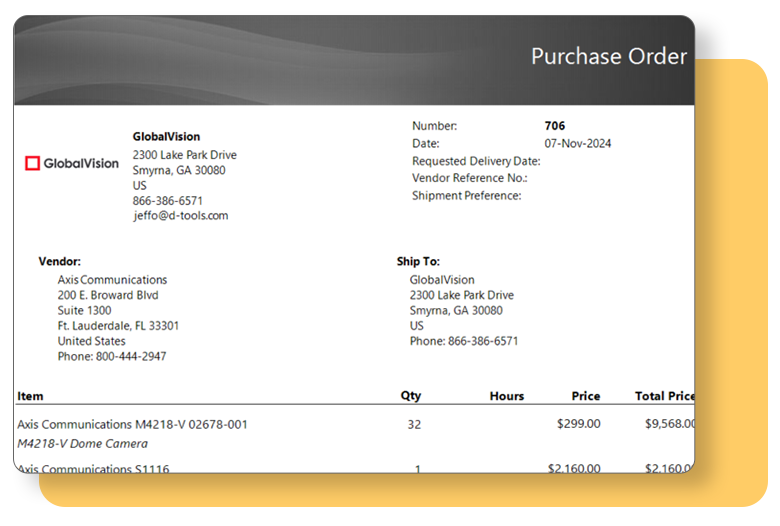The width and height of the screenshot is (780, 526).
Task: Click the 'Vendor:' section heading
Action: coord(60,261)
